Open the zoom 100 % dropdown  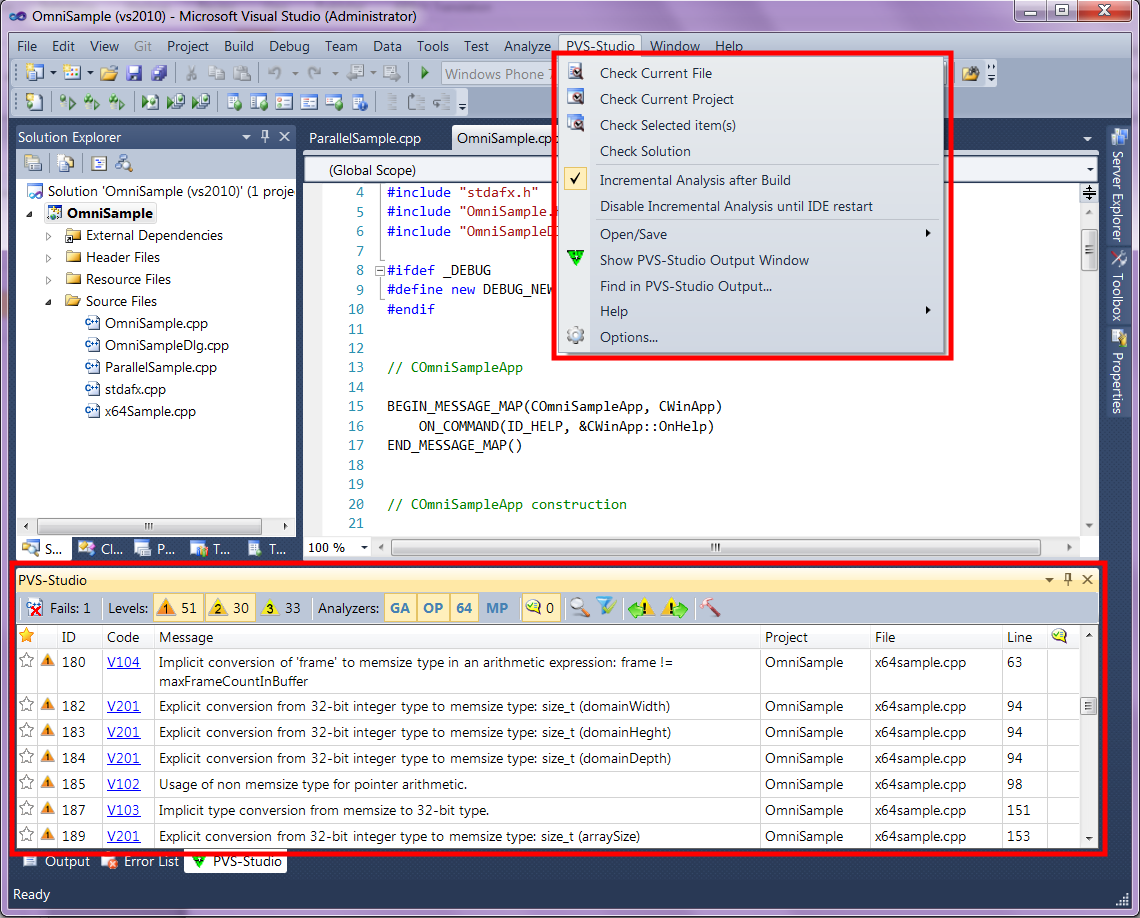click(x=364, y=547)
